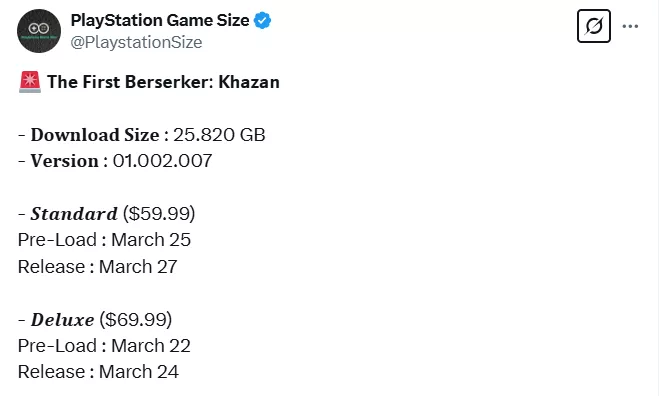Viewport: 659px width, 396px height.
Task: Select the Pre-Load March 25 line
Action: (104, 240)
